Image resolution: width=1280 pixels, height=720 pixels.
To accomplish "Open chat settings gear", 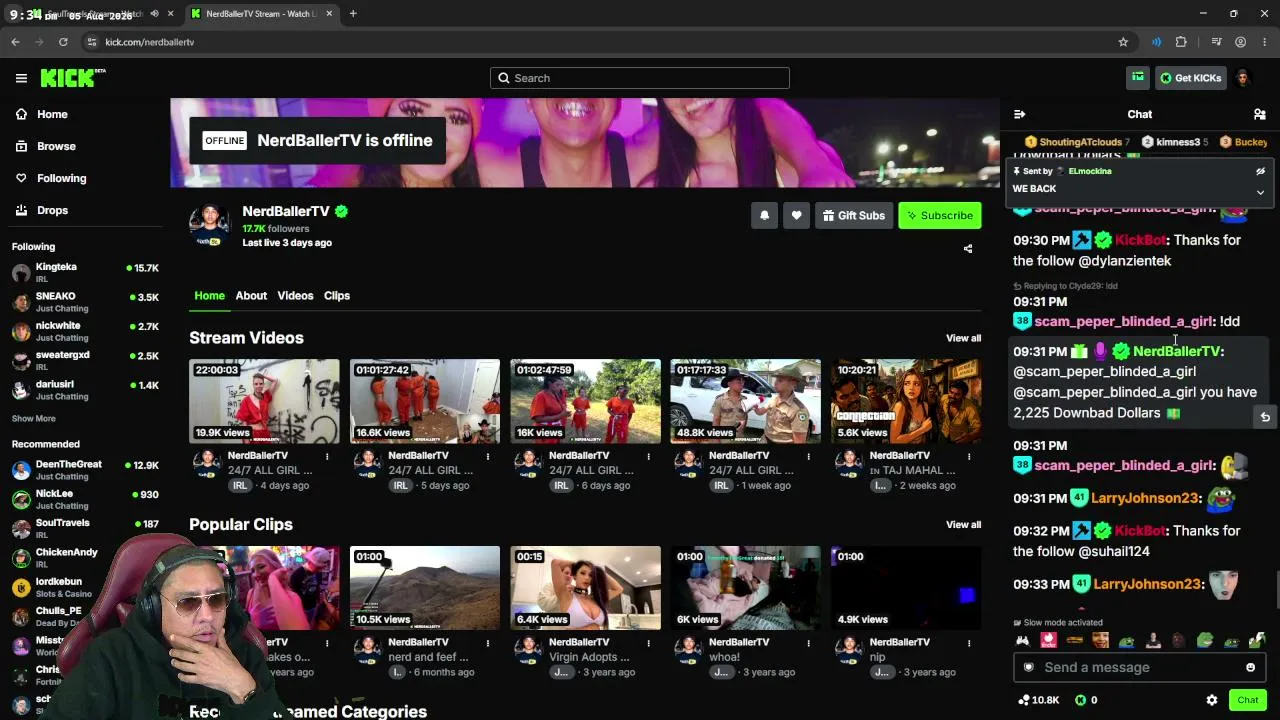I will coord(1212,700).
